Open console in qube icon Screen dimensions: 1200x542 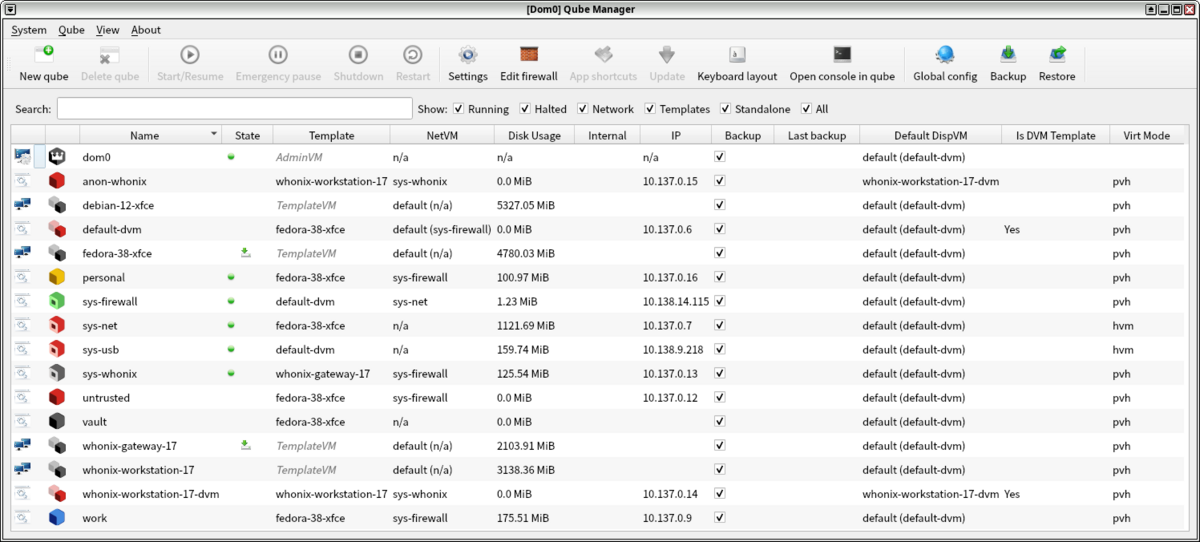(842, 55)
